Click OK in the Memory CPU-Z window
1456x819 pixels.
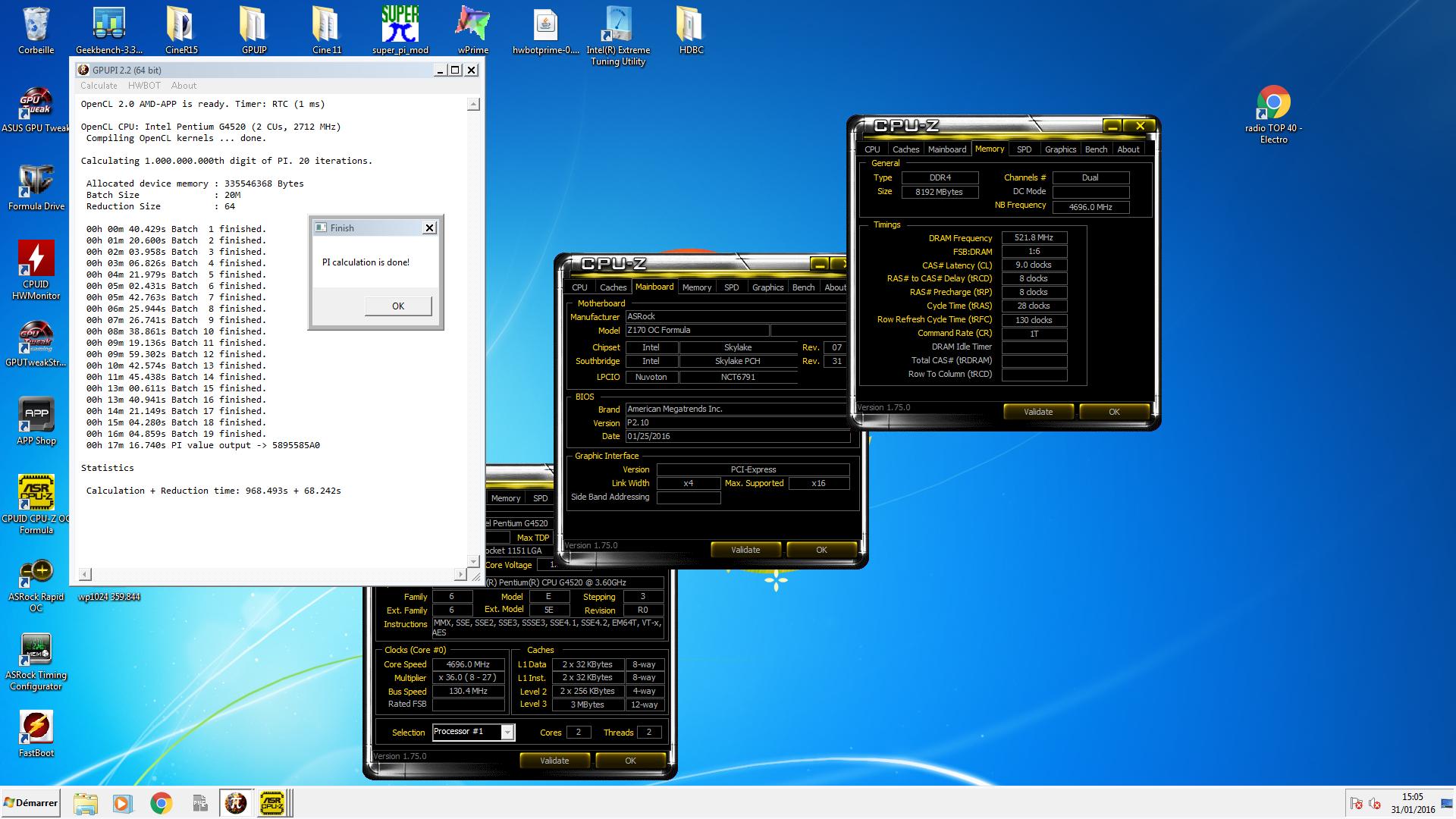coord(1114,412)
